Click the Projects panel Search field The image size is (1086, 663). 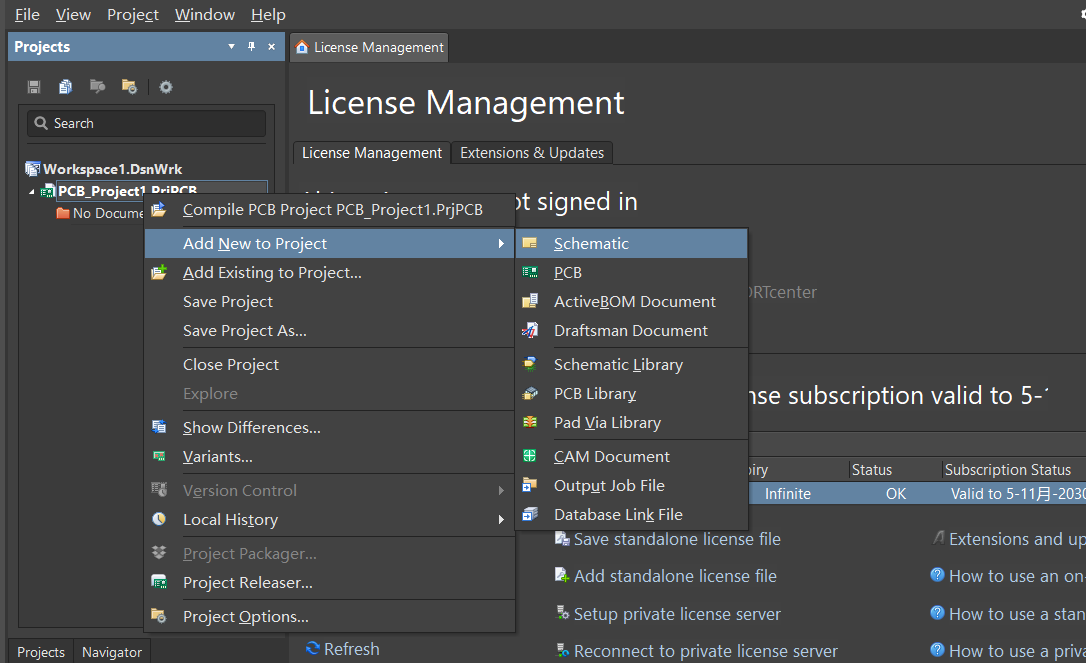(x=147, y=123)
